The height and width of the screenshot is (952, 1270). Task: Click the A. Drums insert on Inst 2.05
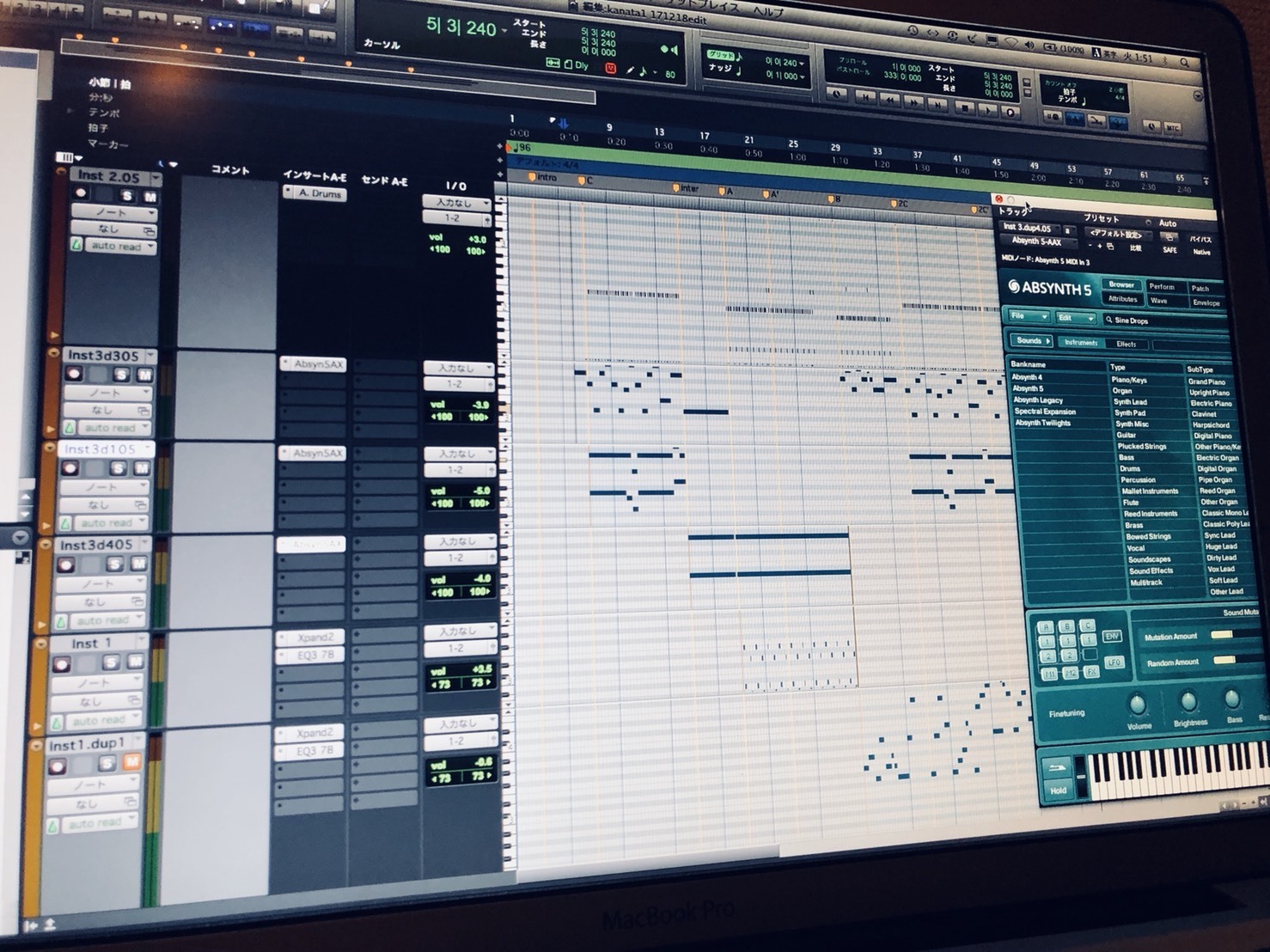[314, 194]
